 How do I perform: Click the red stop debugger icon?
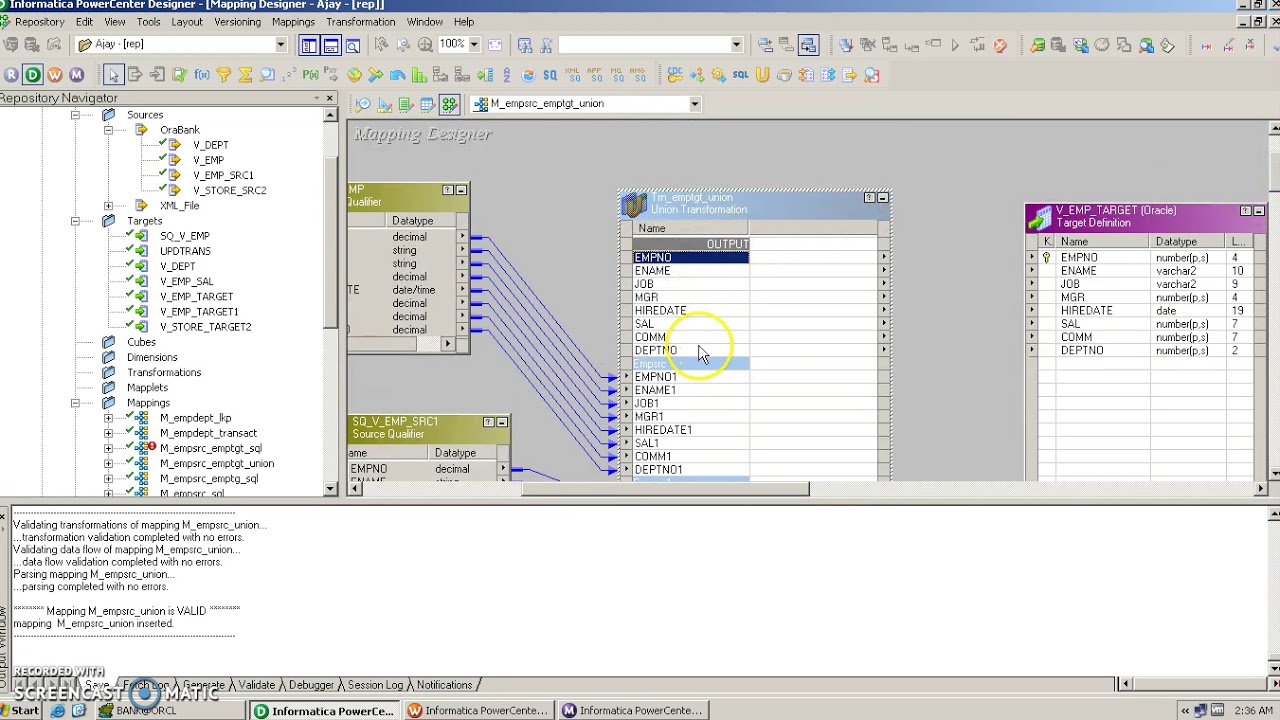click(999, 45)
